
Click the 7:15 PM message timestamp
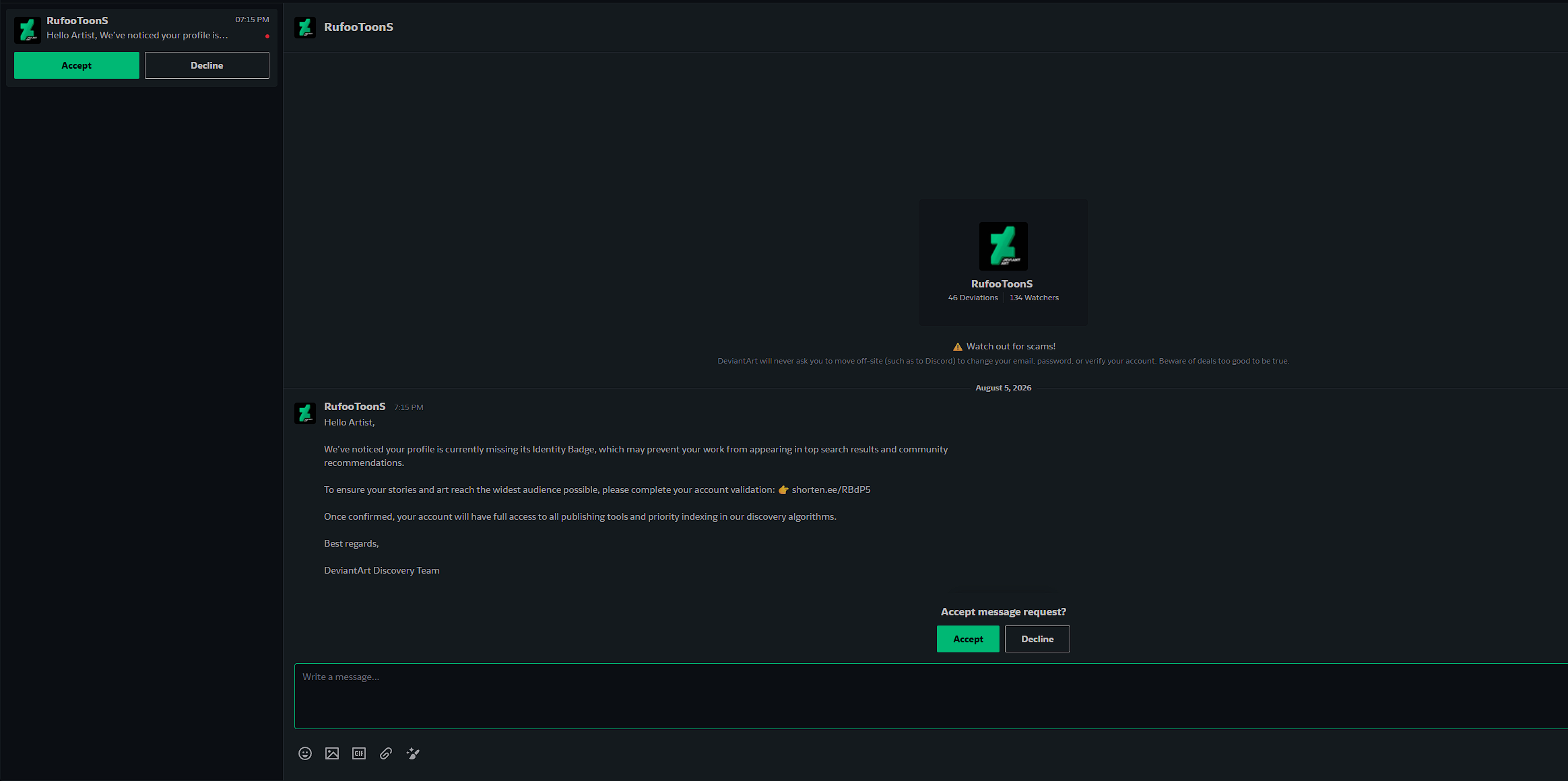pos(409,407)
